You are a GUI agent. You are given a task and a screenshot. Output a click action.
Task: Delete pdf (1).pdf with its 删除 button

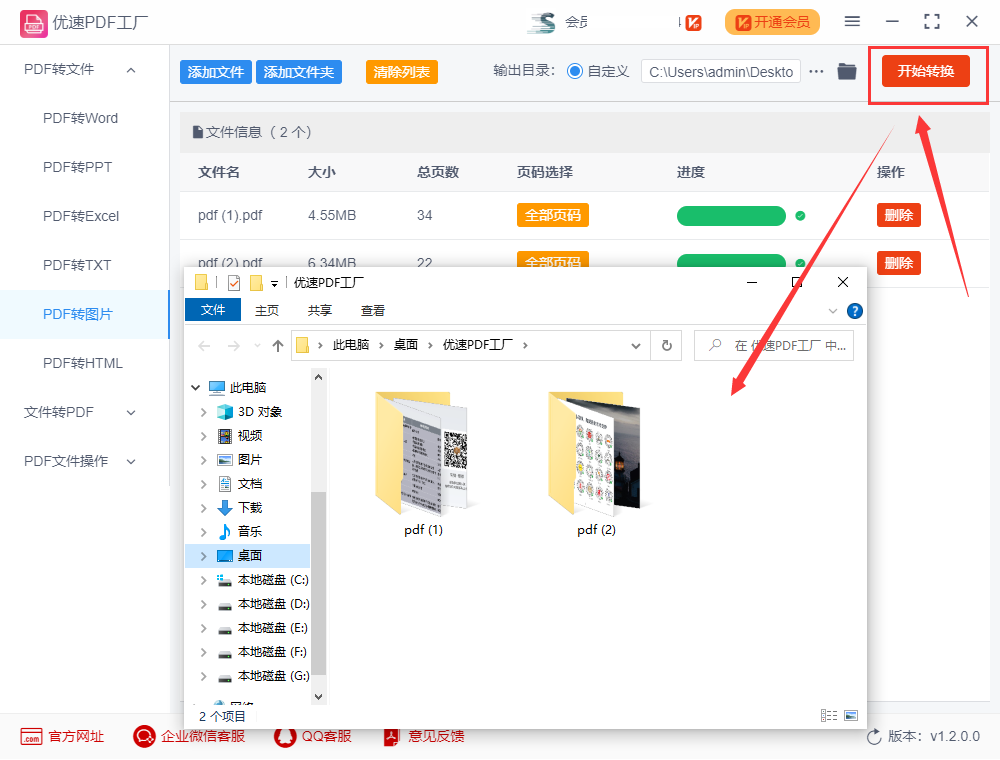click(x=899, y=216)
